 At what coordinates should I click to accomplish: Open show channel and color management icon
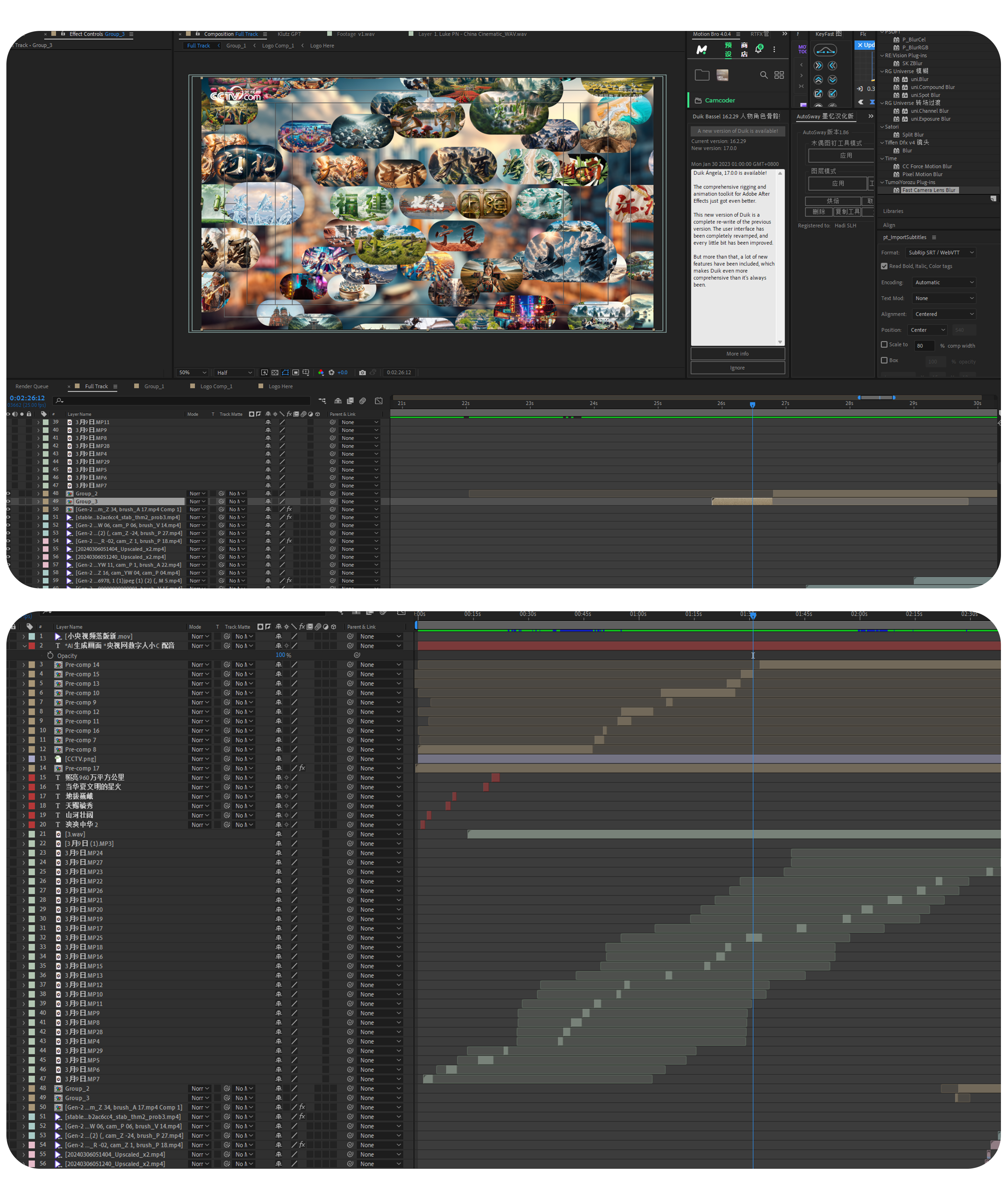coord(321,372)
